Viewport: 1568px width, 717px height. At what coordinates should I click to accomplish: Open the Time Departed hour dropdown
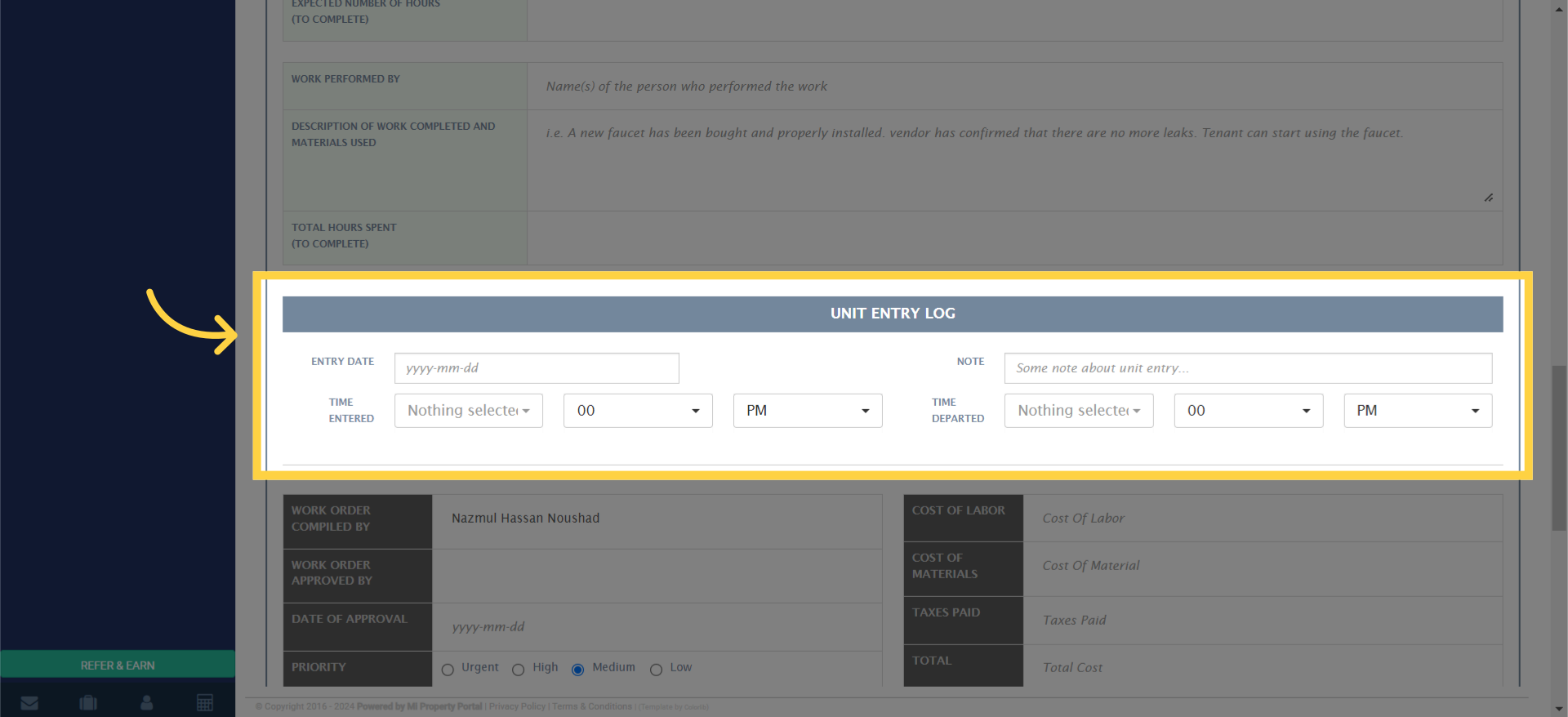coord(1079,411)
